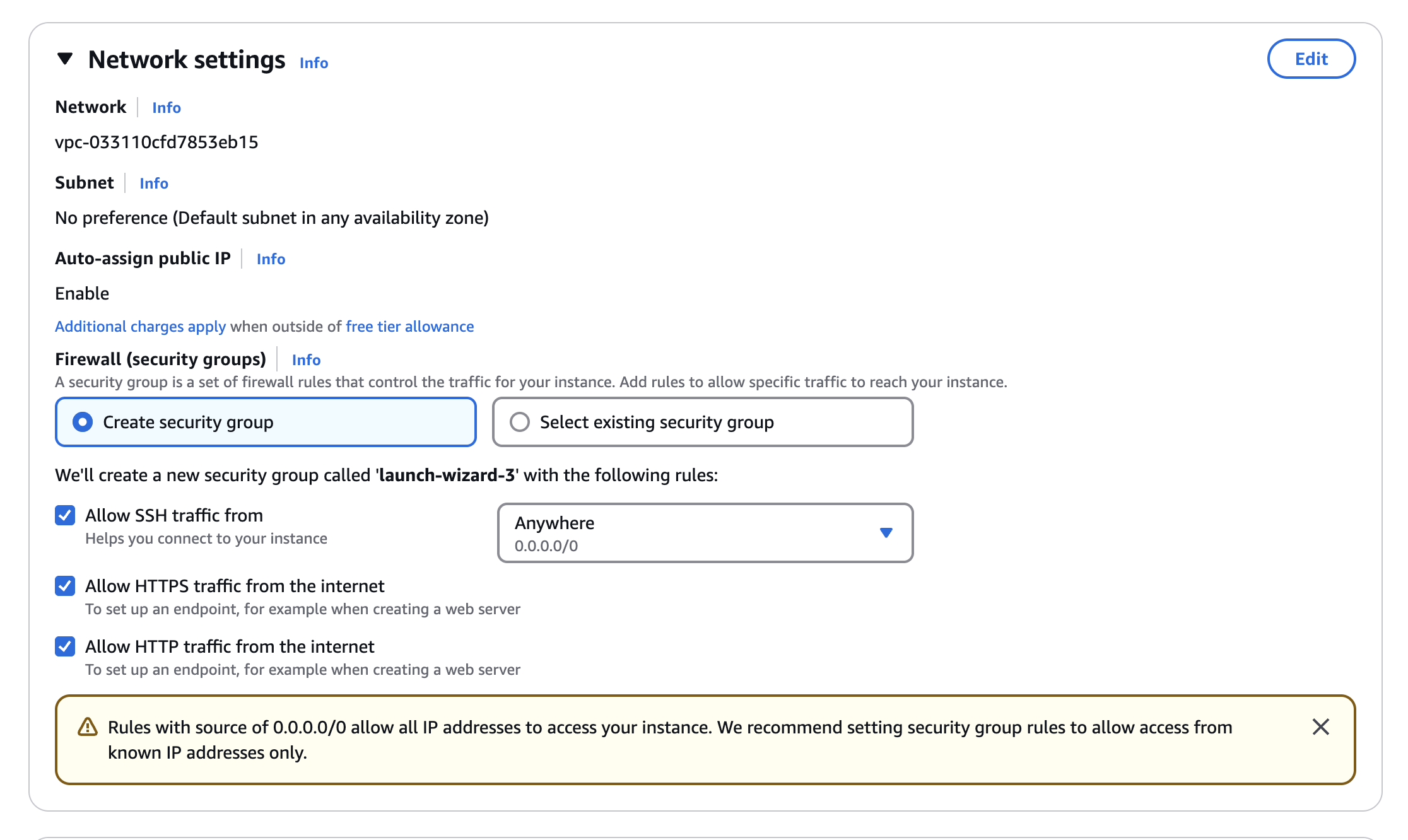Viewport: 1408px width, 840px height.
Task: Dismiss the security warning message
Action: (1320, 726)
